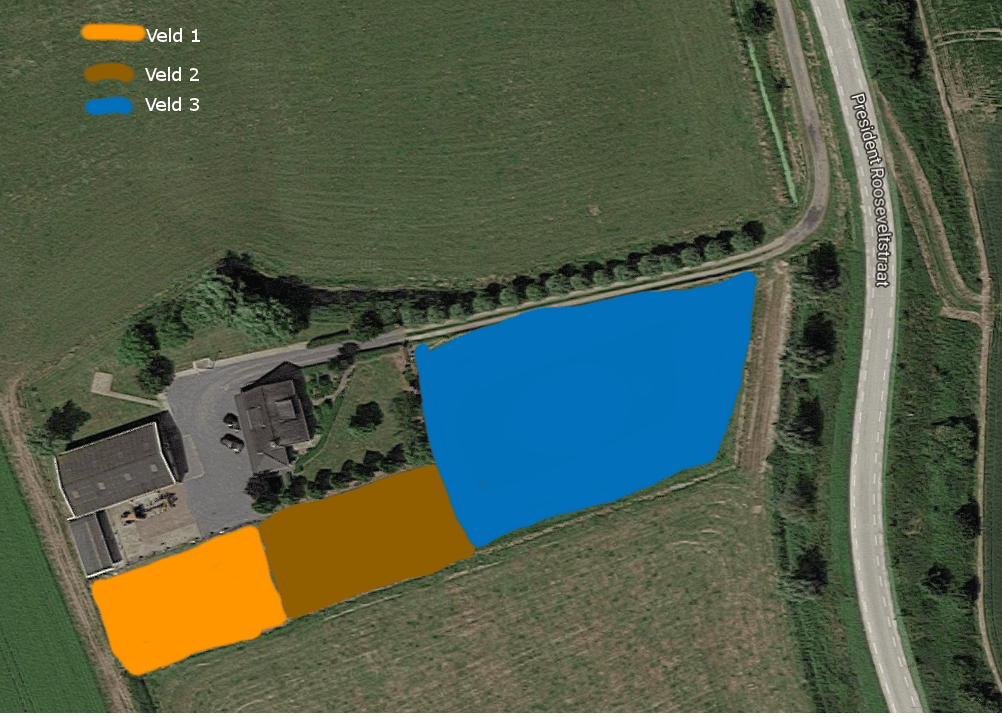Click the brown Veld 2 legend swatch

(x=109, y=73)
